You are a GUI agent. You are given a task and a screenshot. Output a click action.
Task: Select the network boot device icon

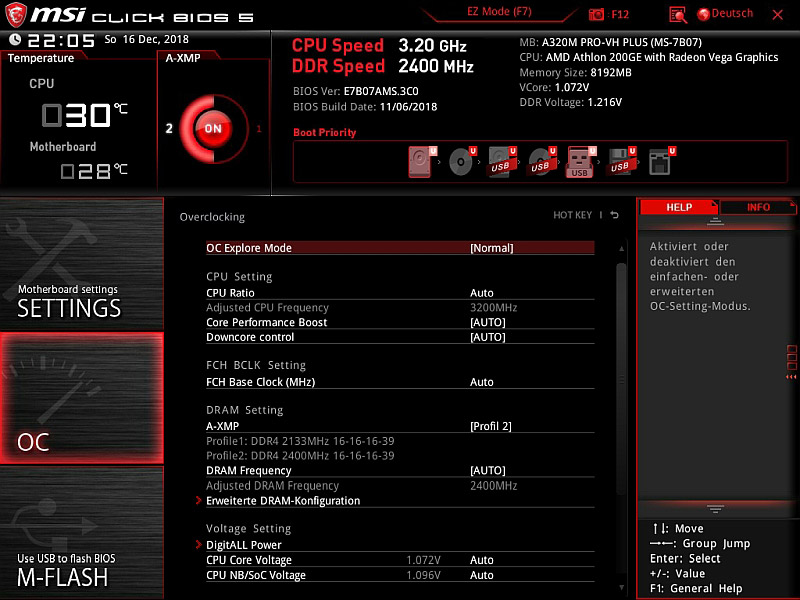tap(661, 162)
